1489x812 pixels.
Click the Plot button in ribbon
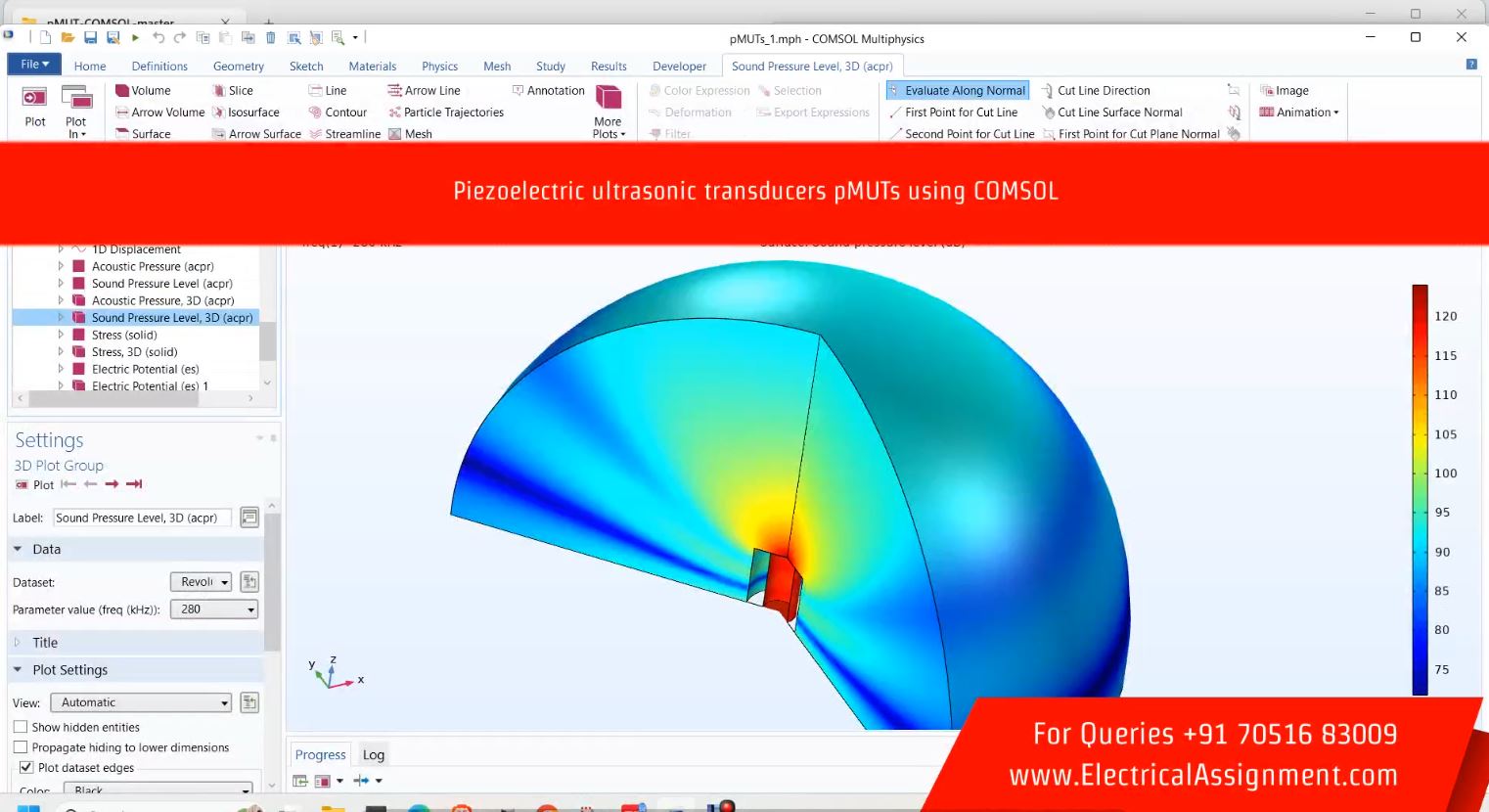click(x=35, y=106)
